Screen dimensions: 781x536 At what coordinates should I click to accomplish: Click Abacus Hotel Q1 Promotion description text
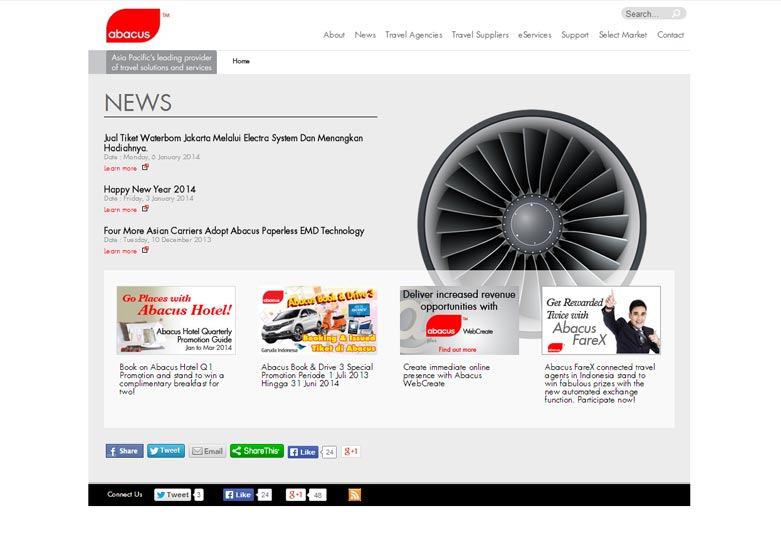[x=172, y=379]
